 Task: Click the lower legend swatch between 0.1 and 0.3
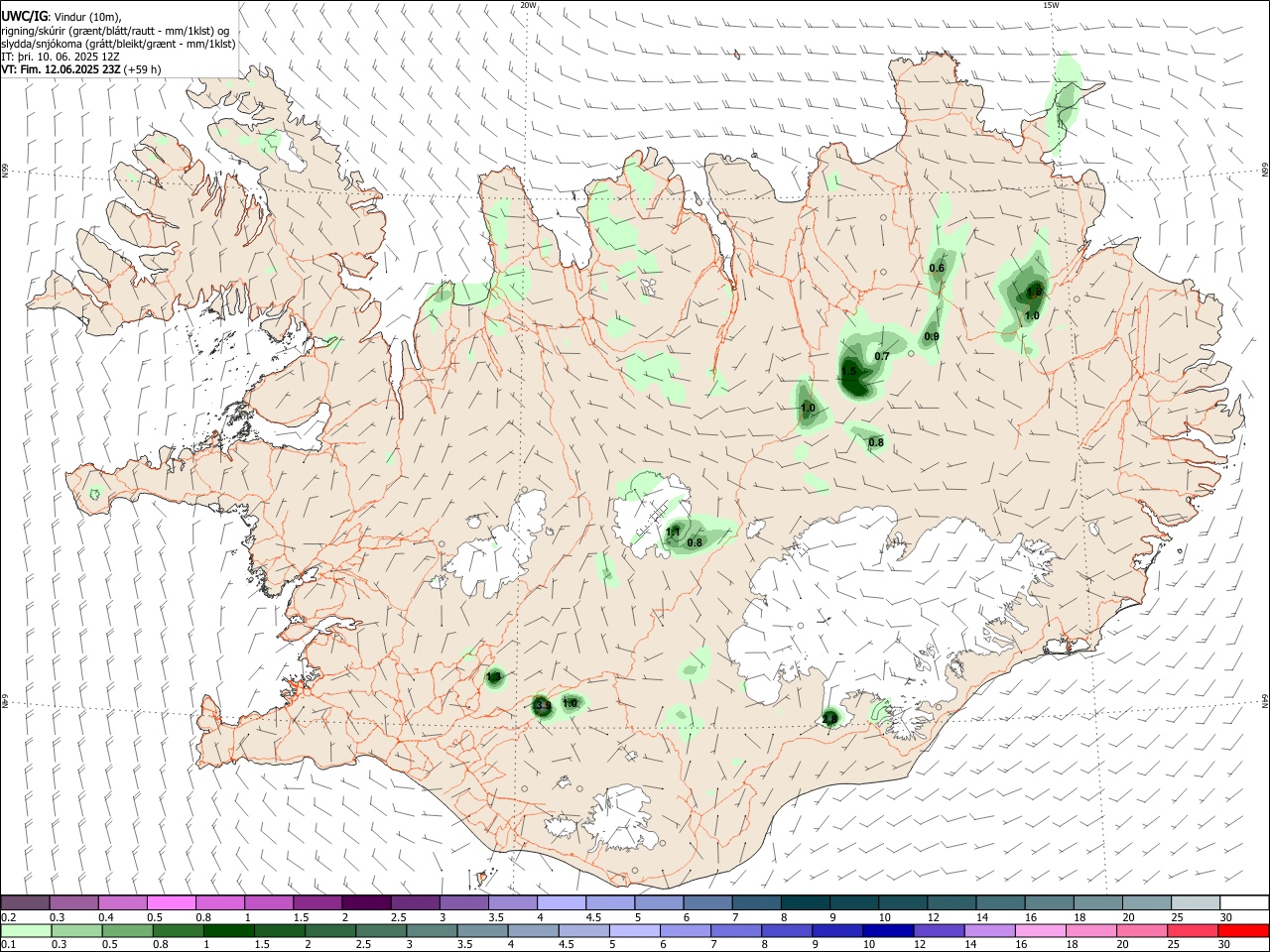tap(25, 930)
